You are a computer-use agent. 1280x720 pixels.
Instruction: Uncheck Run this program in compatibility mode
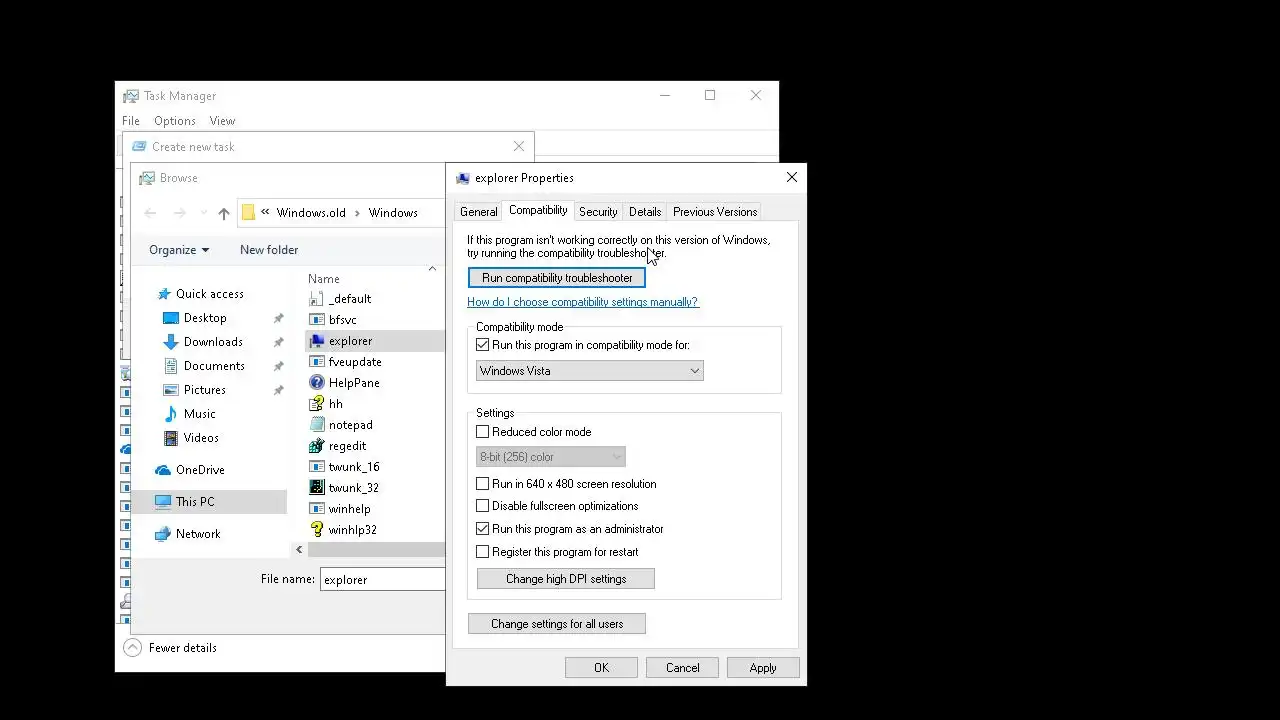click(x=483, y=345)
